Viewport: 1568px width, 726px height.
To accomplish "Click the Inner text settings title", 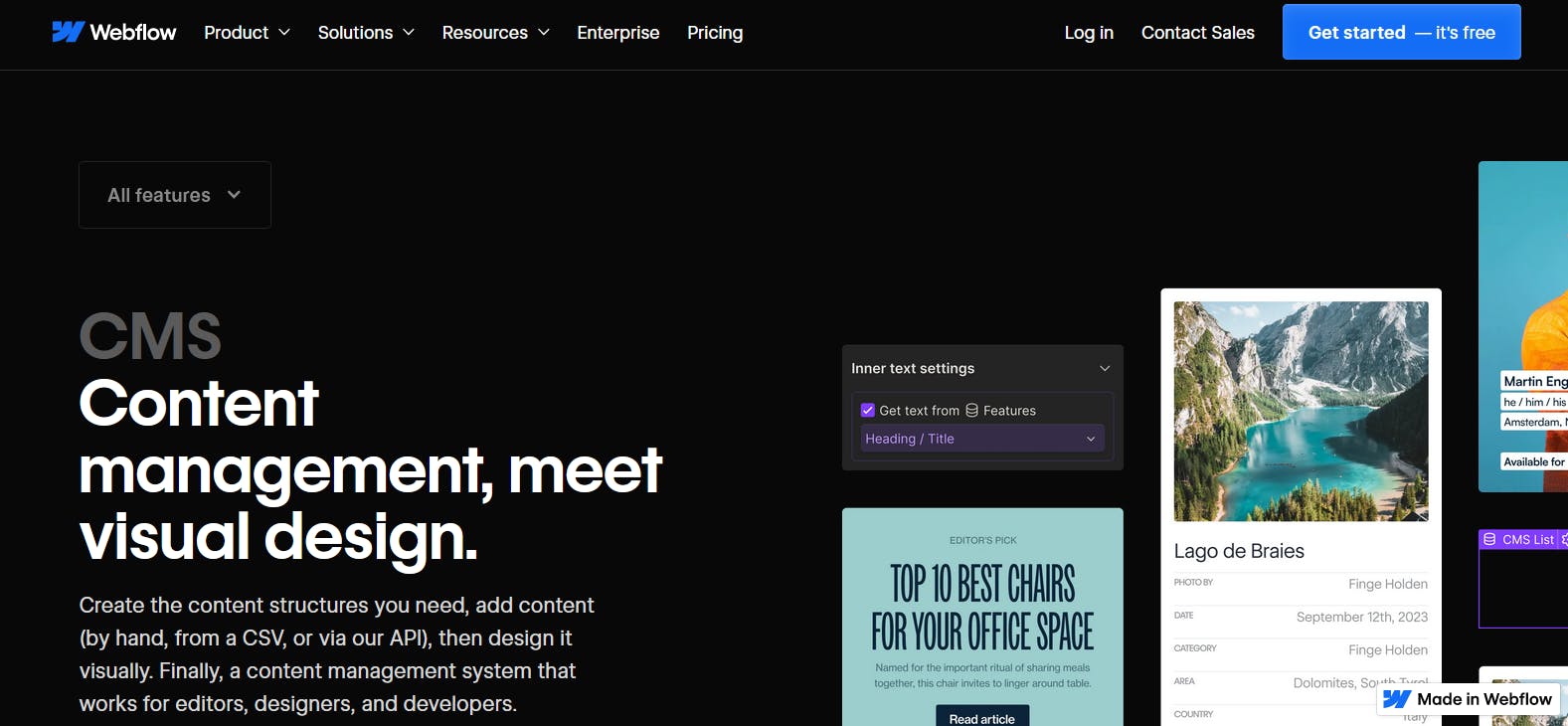I will pos(913,368).
